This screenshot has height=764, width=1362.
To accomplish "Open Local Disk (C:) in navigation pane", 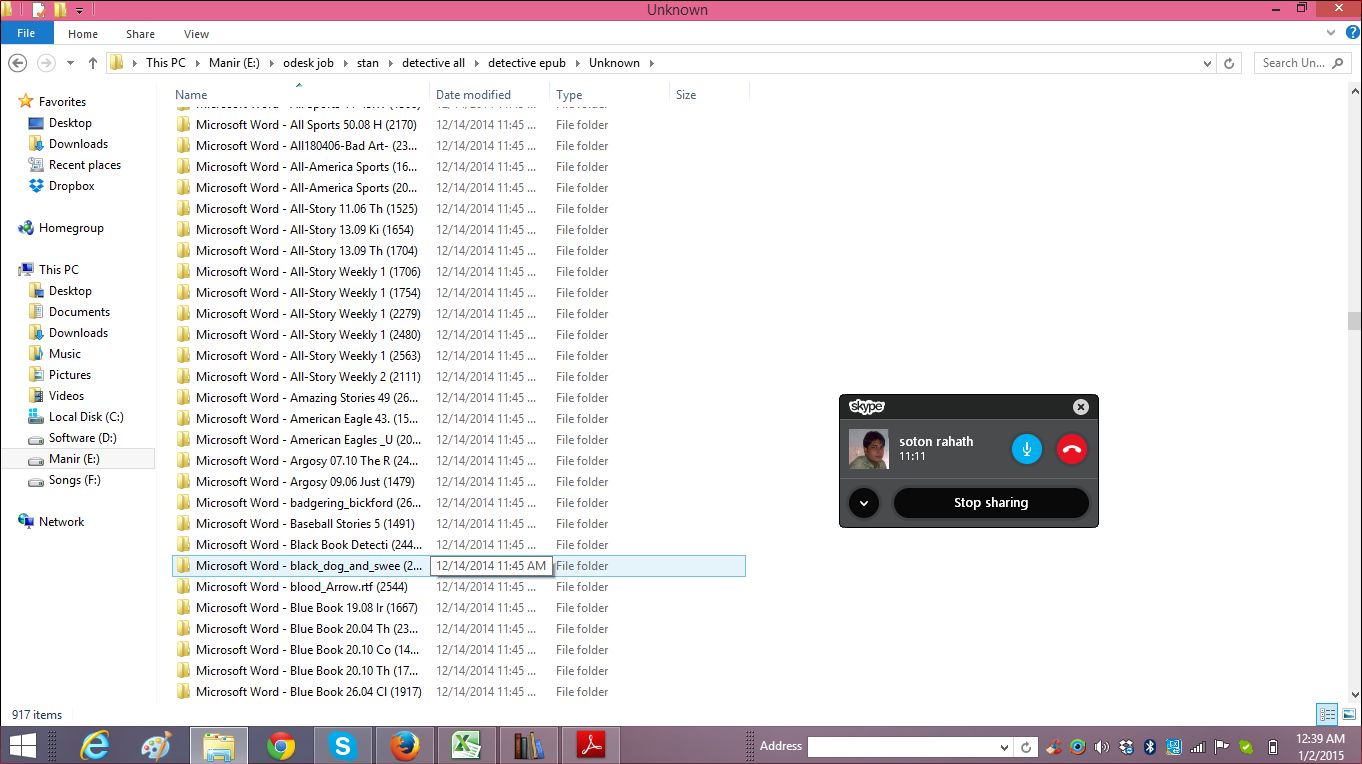I will pyautogui.click(x=86, y=417).
